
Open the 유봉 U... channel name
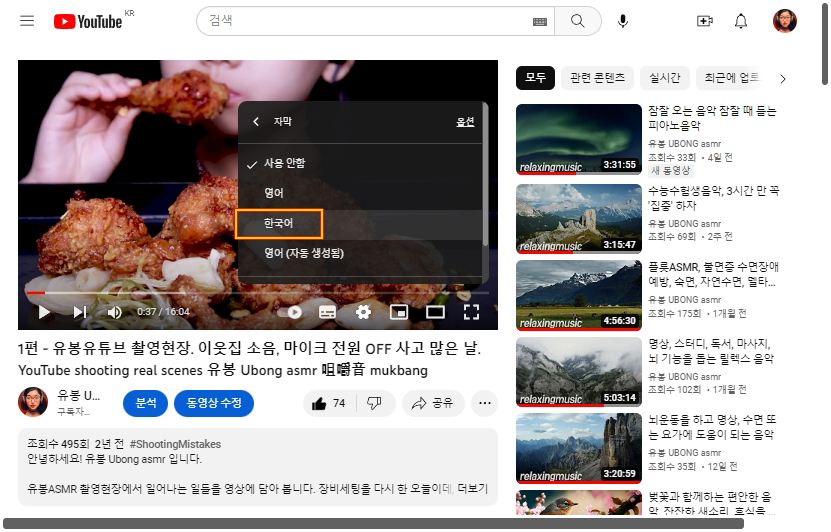(x=78, y=395)
